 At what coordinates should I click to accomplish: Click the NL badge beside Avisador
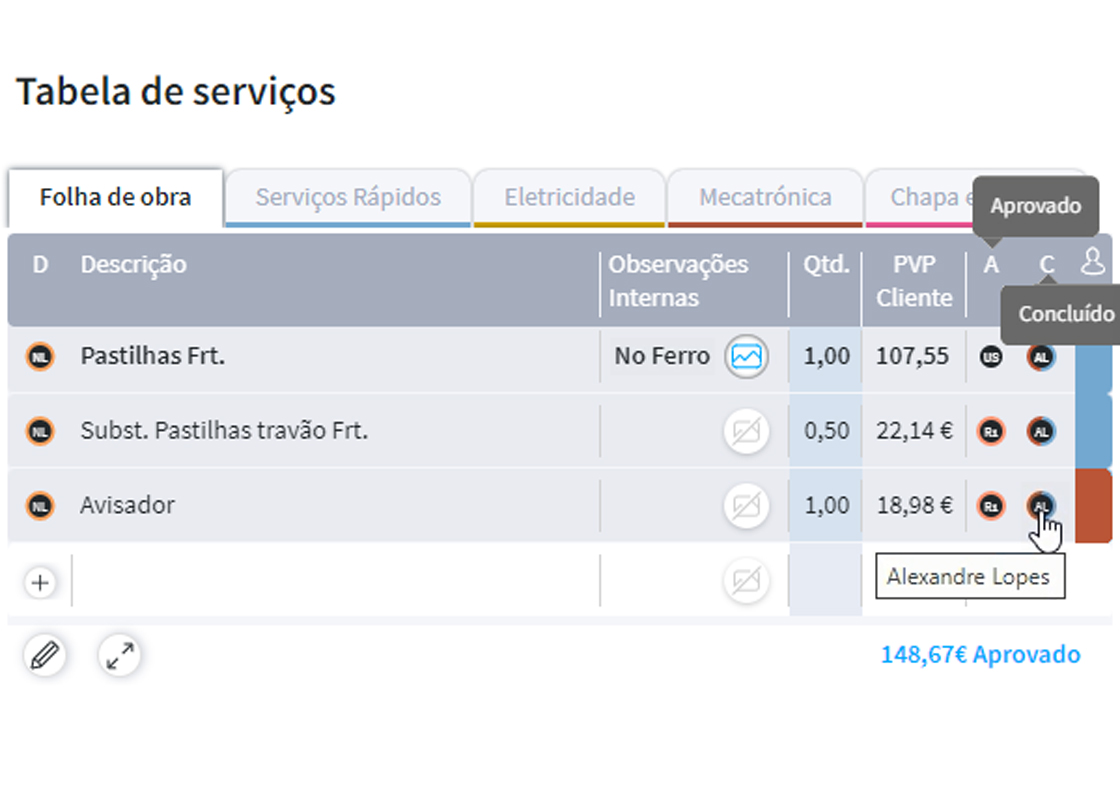point(38,505)
